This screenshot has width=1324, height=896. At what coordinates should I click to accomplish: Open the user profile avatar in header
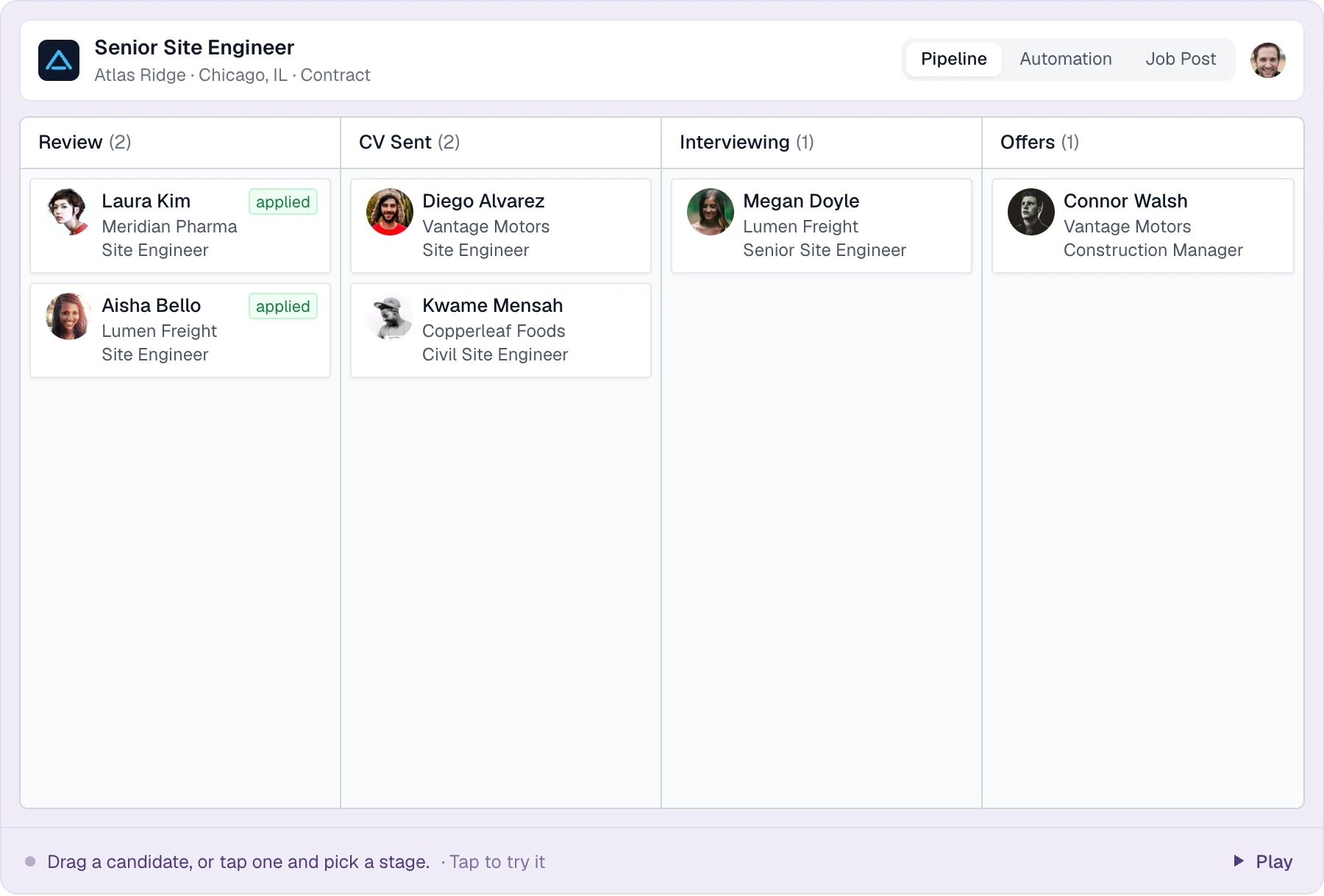pos(1268,60)
